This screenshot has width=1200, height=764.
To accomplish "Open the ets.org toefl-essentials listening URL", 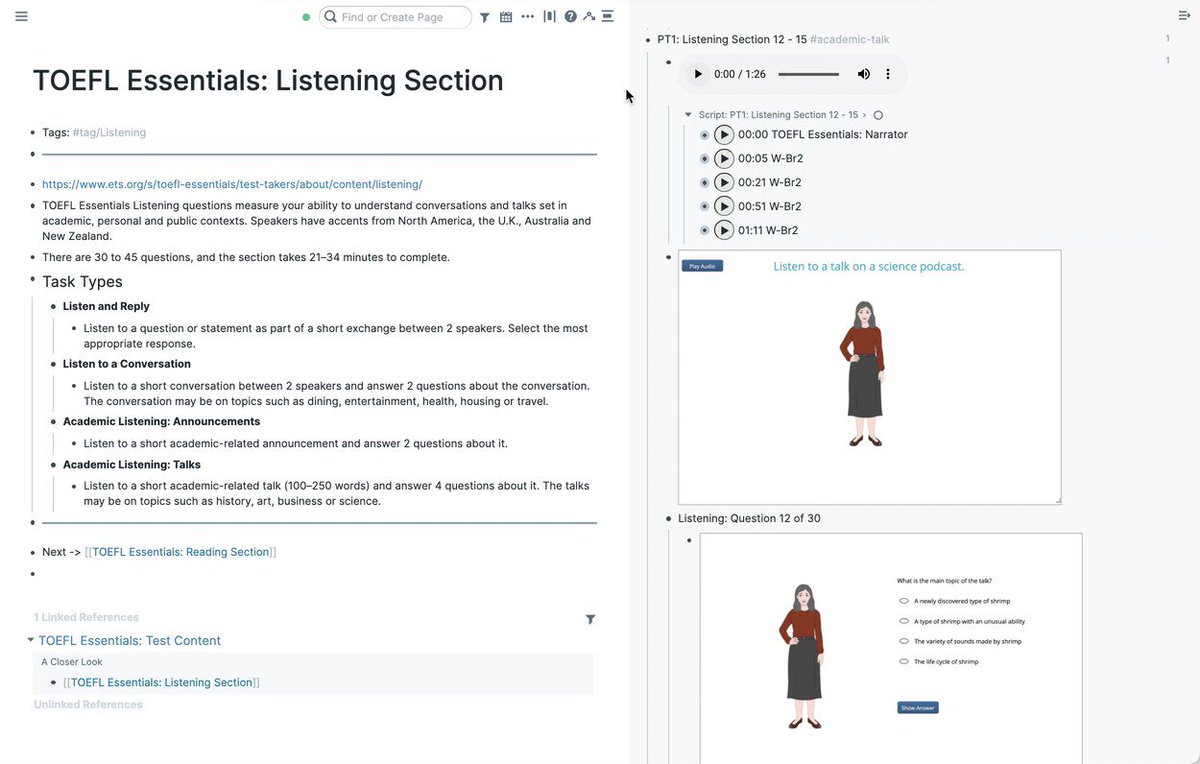I will [x=232, y=184].
